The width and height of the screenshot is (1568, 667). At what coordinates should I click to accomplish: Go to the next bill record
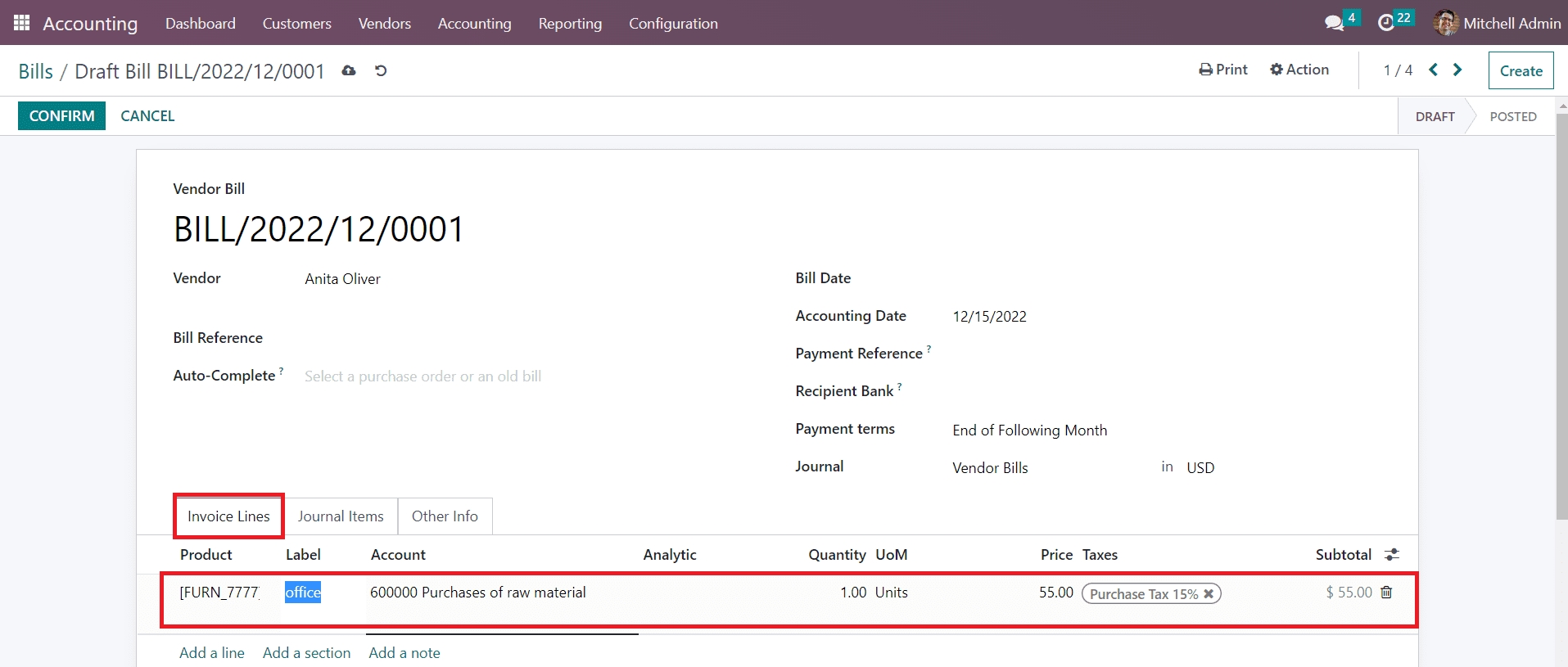pos(1457,70)
